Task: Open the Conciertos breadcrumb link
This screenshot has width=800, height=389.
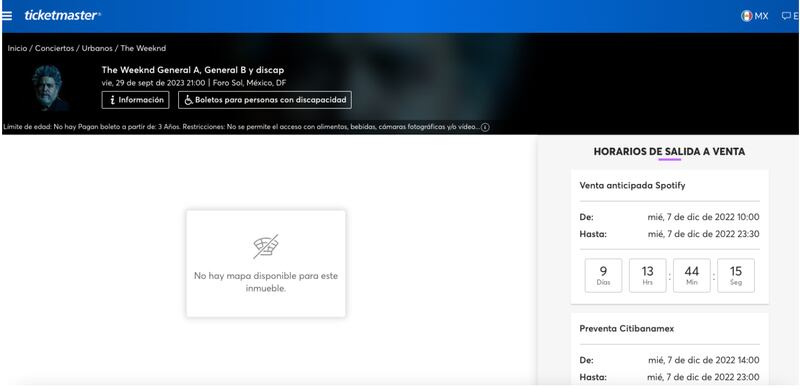Action: pyautogui.click(x=55, y=48)
